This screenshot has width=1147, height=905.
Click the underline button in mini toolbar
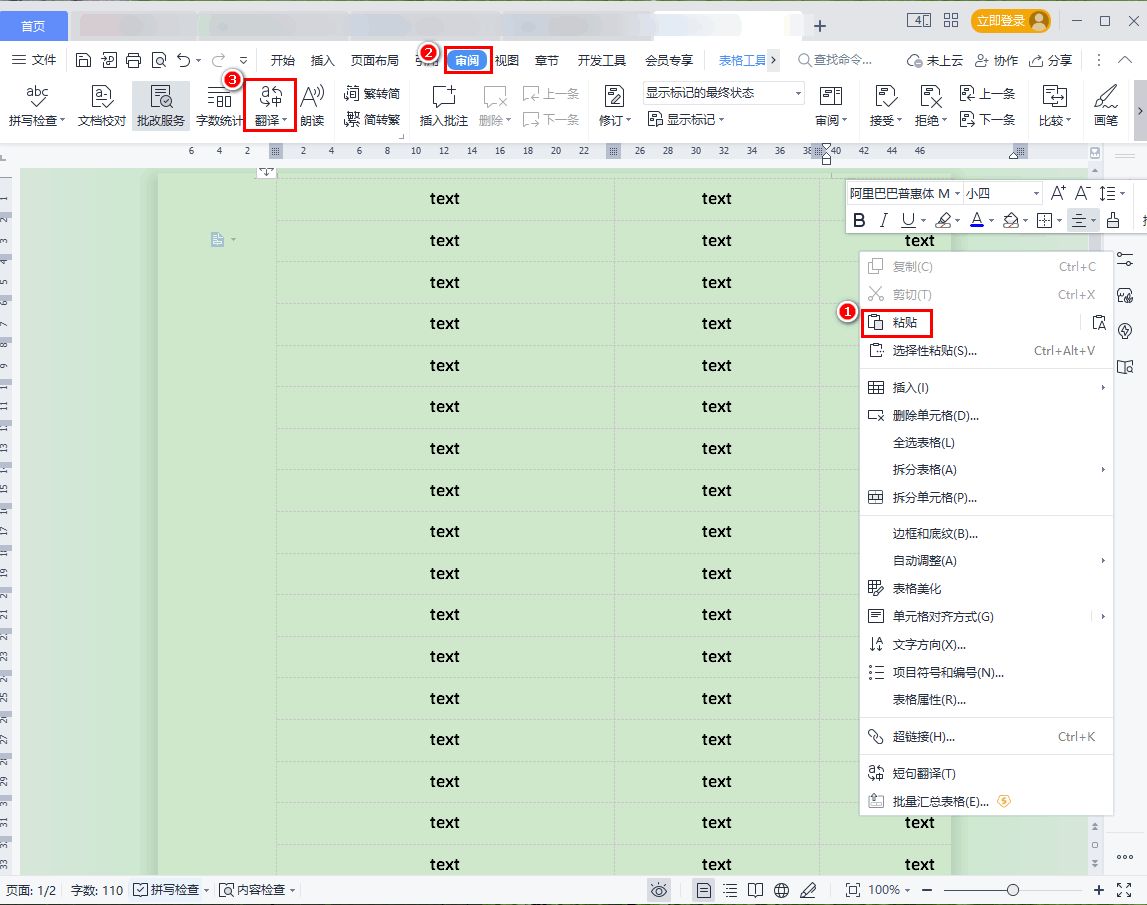pos(909,220)
